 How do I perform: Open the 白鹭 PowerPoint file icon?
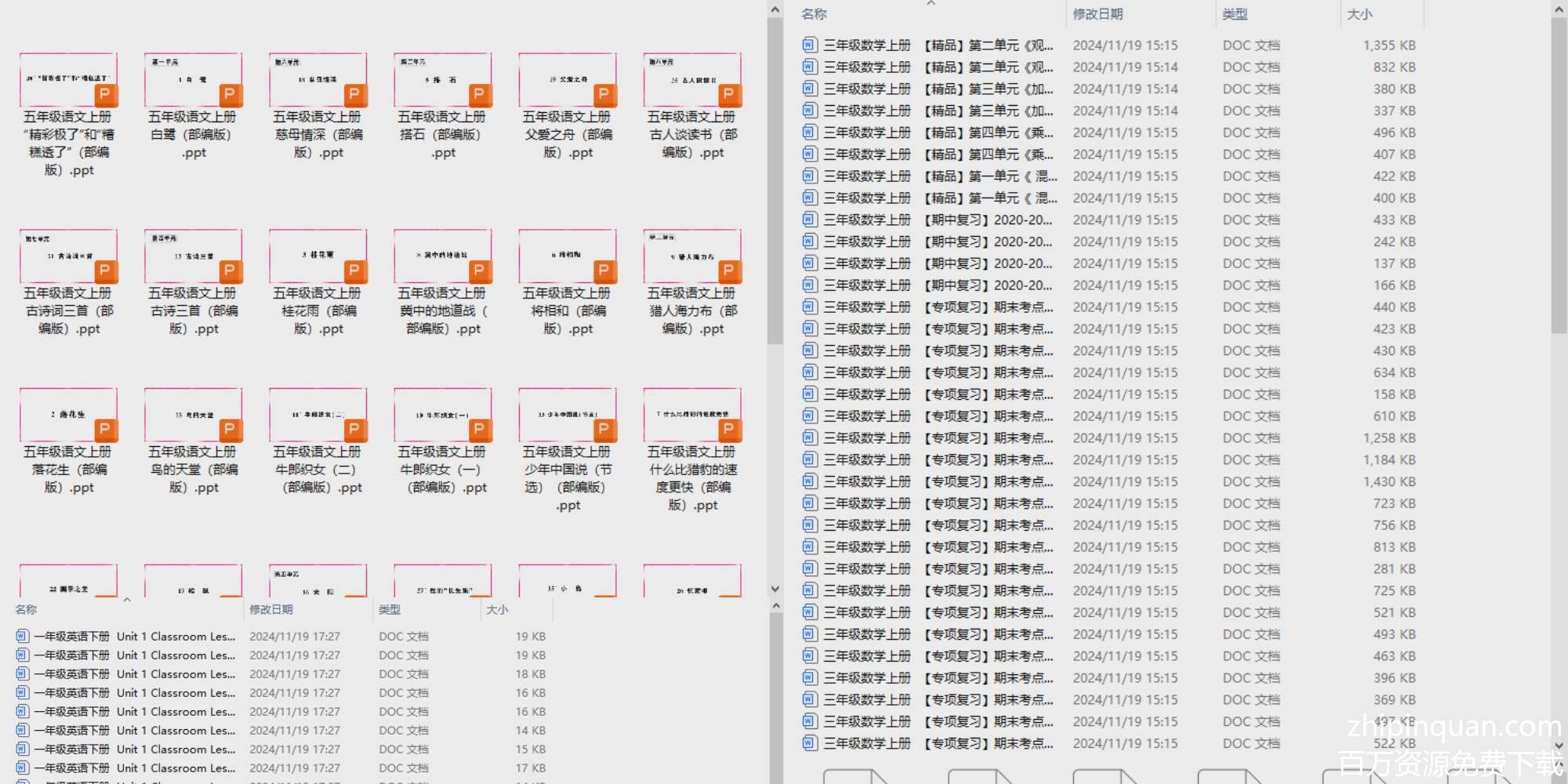tap(193, 80)
